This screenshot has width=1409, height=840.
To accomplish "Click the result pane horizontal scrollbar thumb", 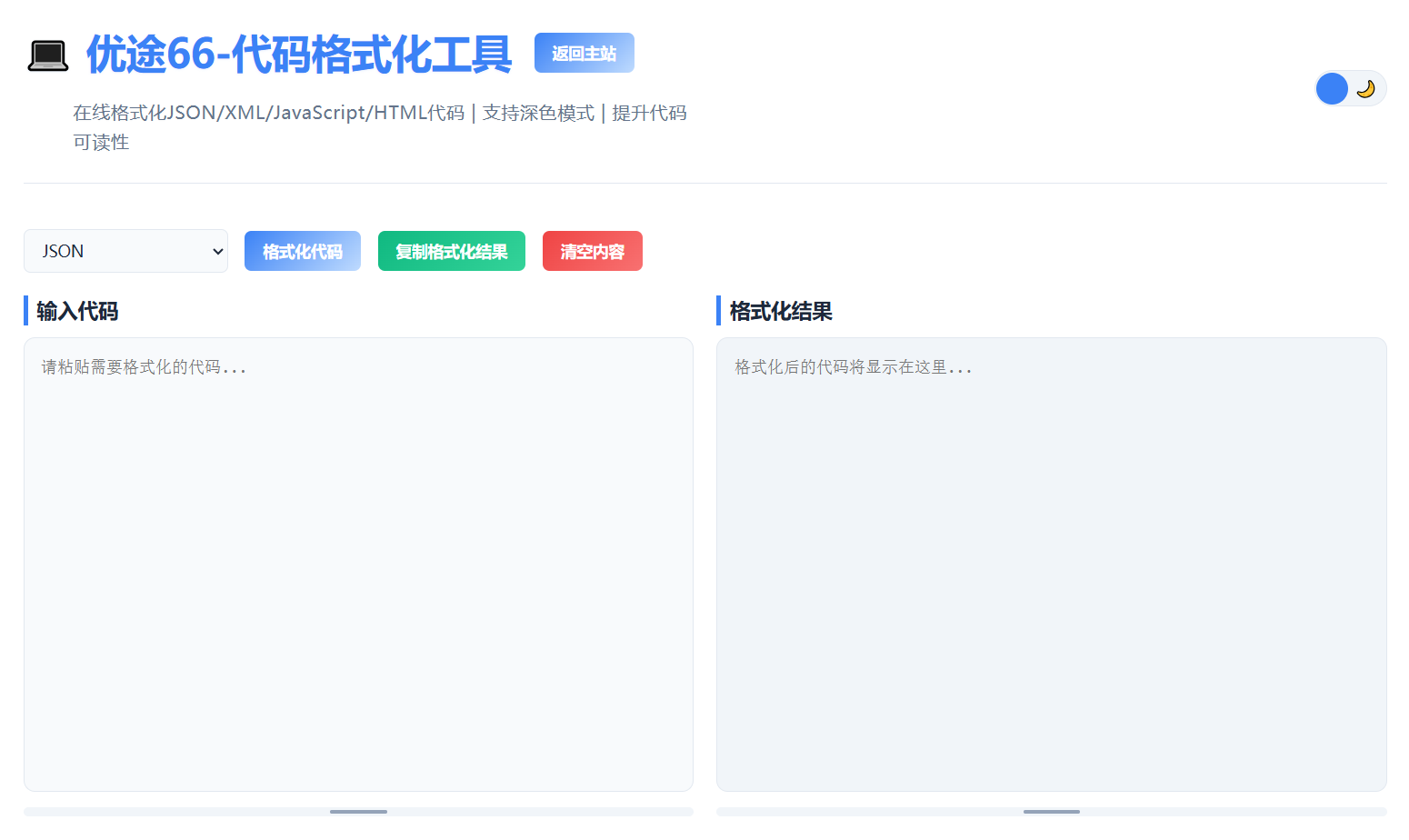I will coord(1052,812).
